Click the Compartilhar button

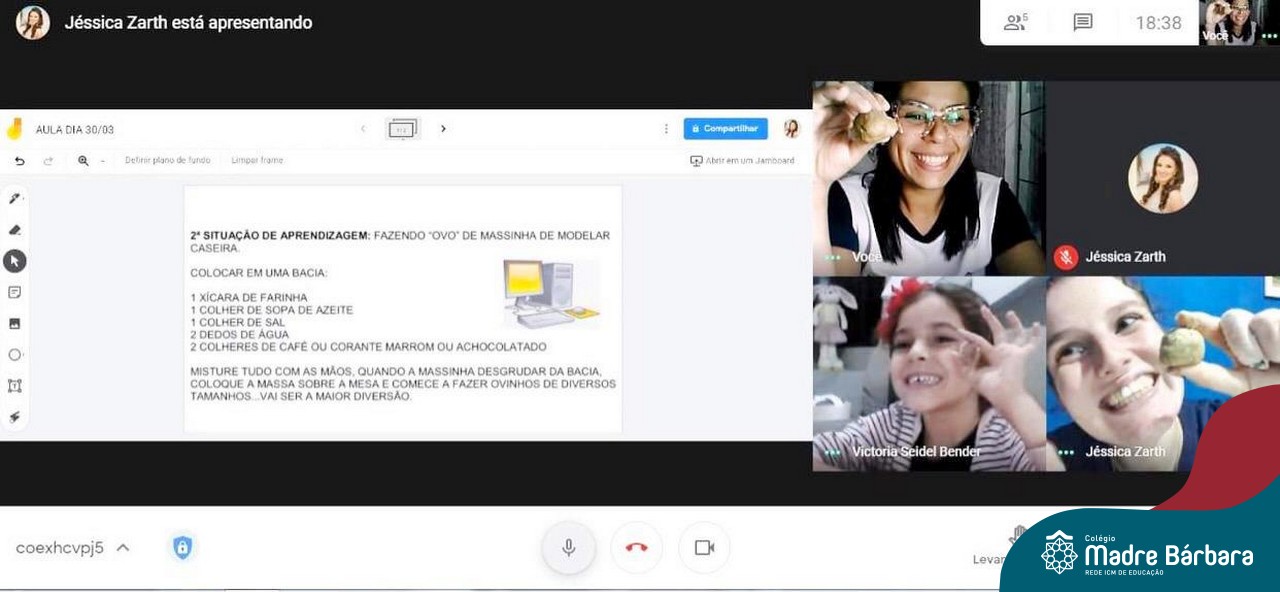(x=725, y=129)
